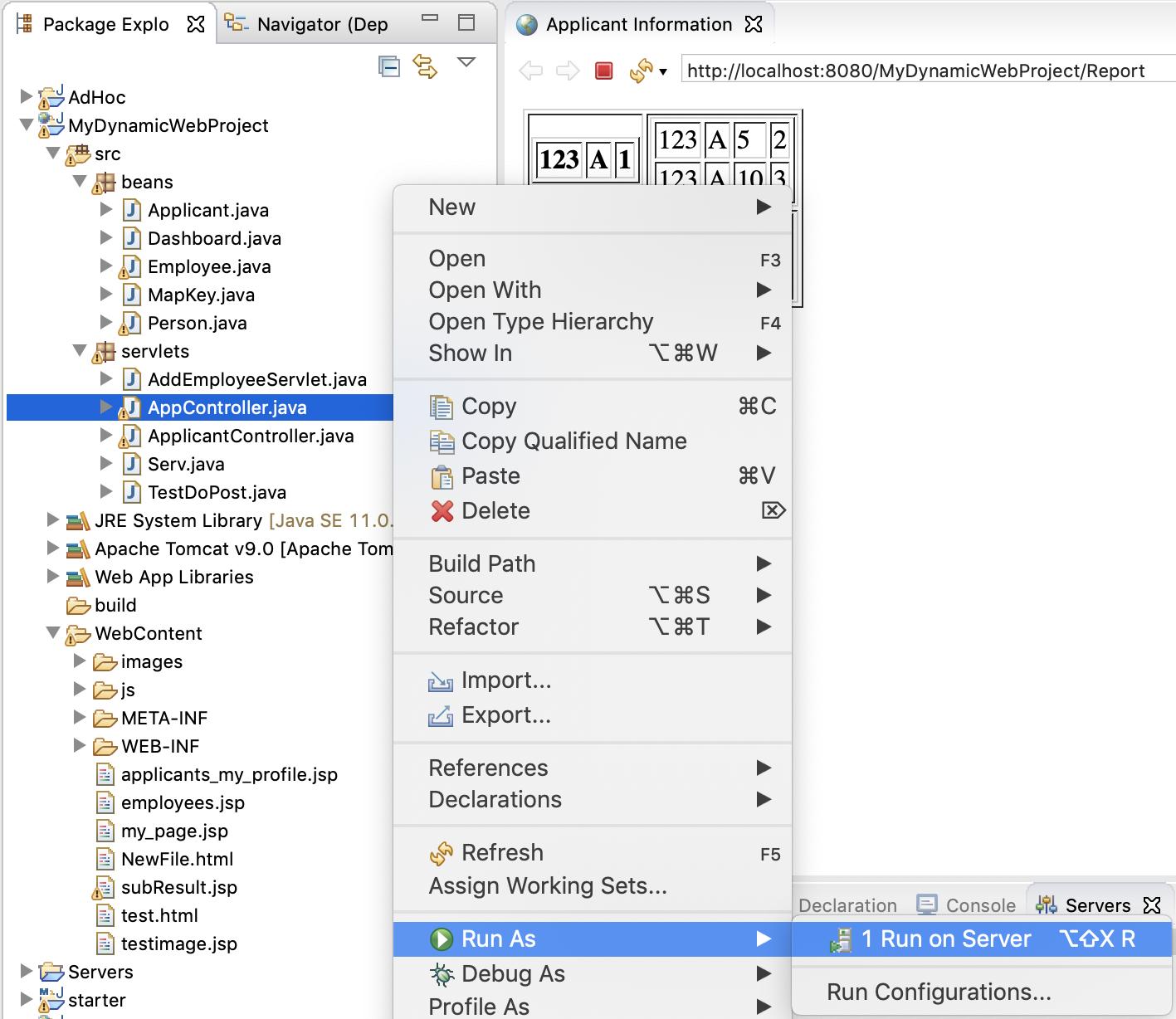This screenshot has width=1176, height=1019.
Task: Click the browser forward navigation arrow
Action: tap(568, 71)
